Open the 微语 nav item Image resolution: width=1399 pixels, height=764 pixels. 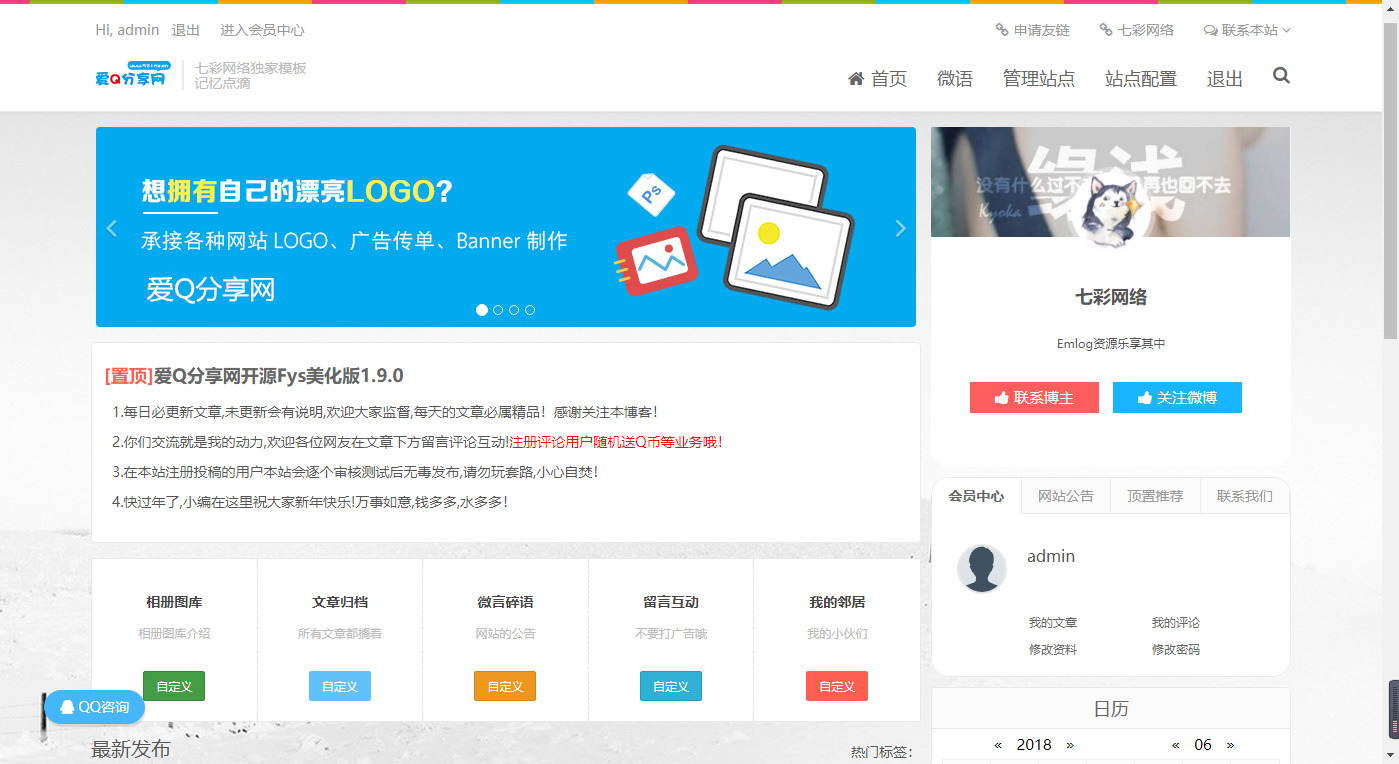956,78
